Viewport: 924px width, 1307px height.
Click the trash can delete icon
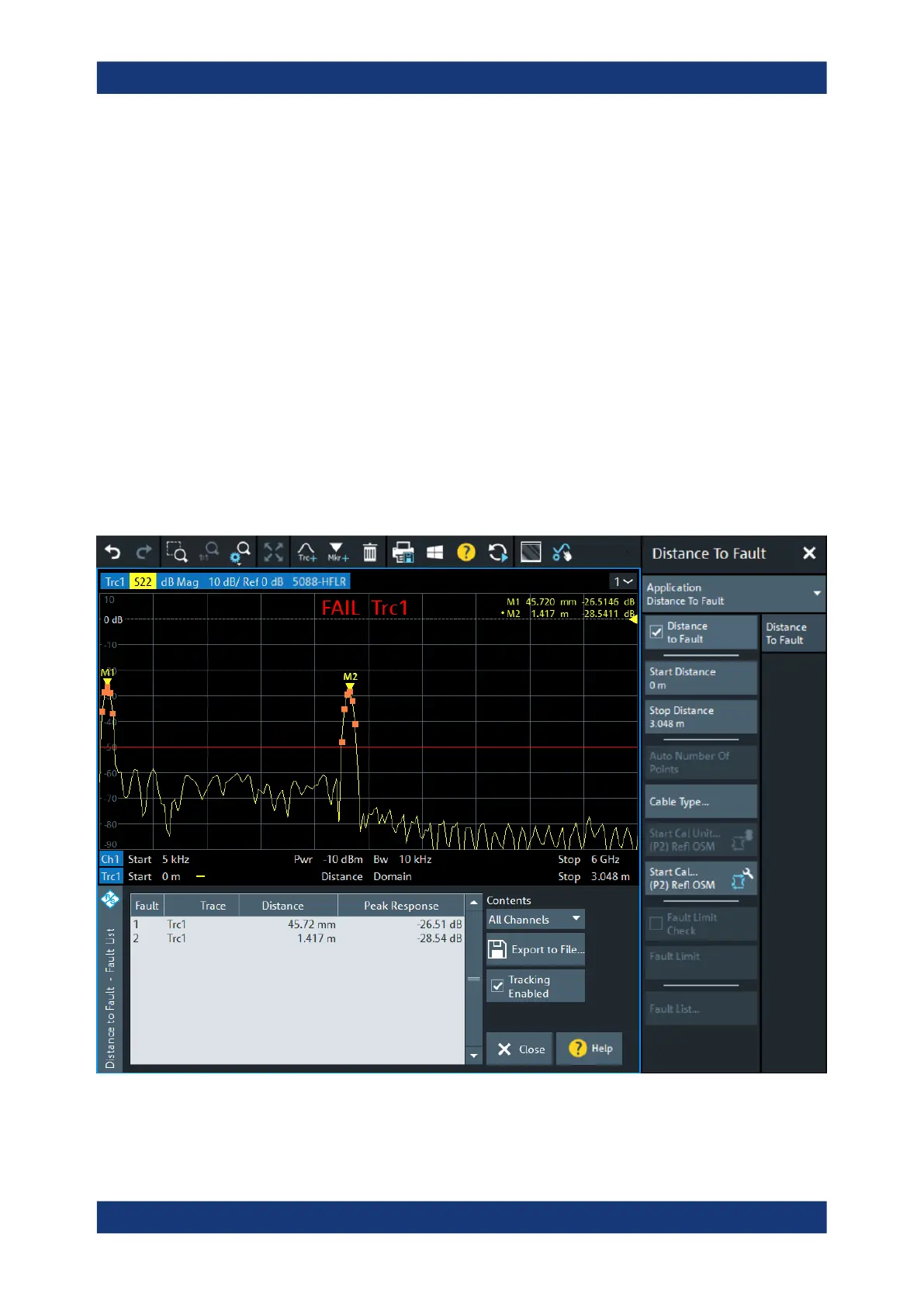[x=370, y=552]
